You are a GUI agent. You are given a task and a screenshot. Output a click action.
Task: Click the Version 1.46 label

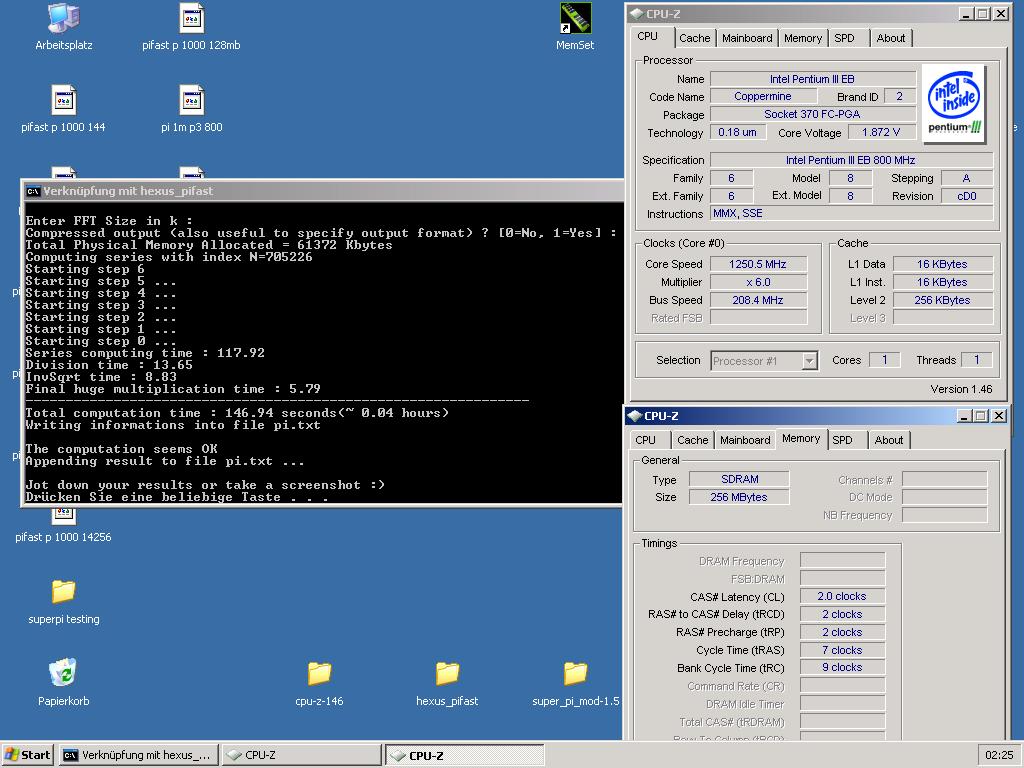pos(961,389)
